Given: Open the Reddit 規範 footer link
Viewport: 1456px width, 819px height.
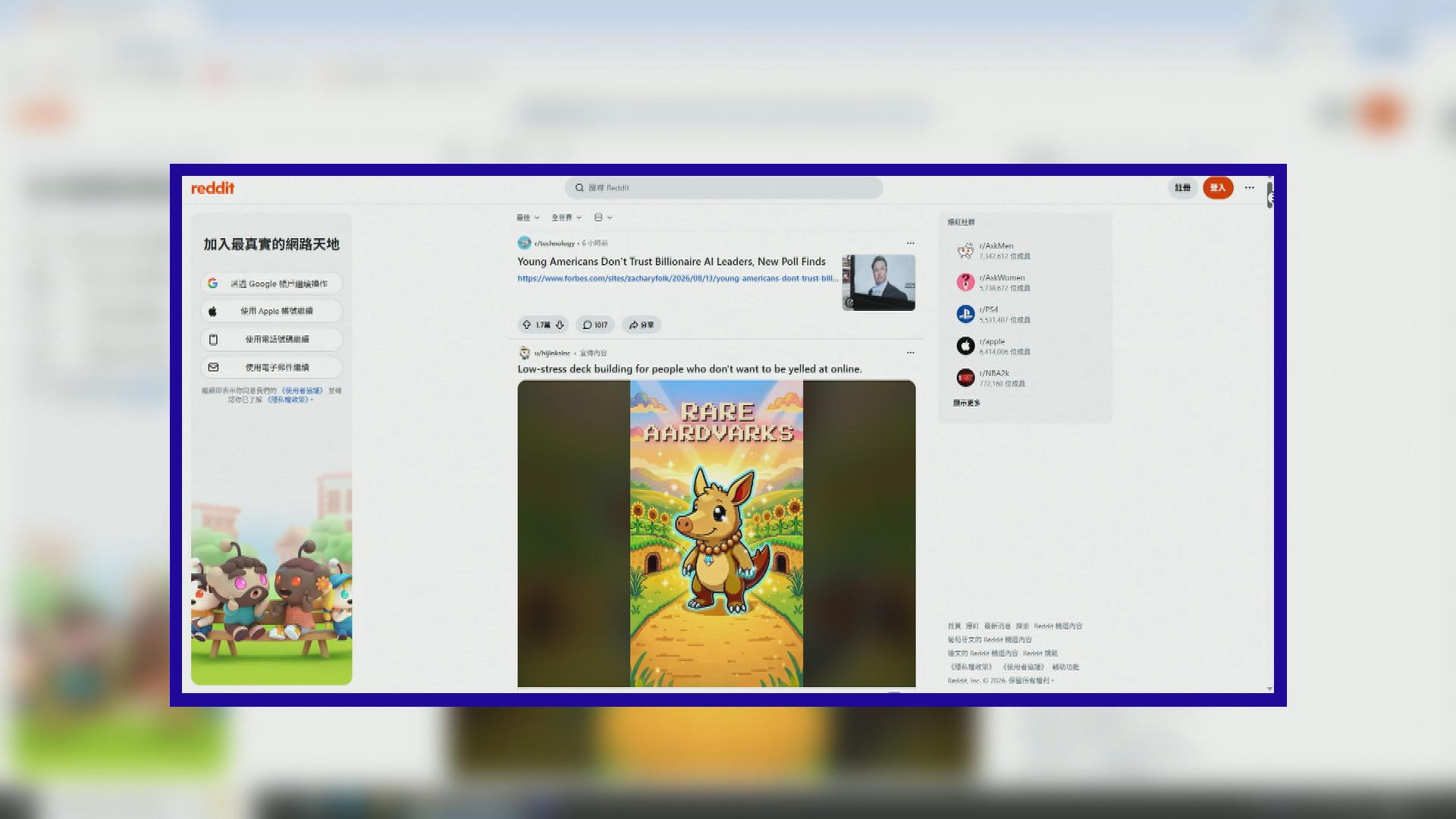Looking at the screenshot, I should click(1040, 654).
